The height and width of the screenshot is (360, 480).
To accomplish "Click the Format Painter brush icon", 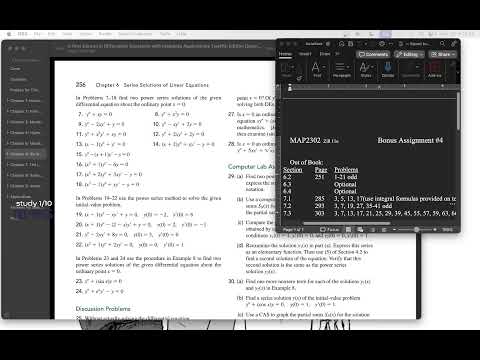I will coord(299,78).
